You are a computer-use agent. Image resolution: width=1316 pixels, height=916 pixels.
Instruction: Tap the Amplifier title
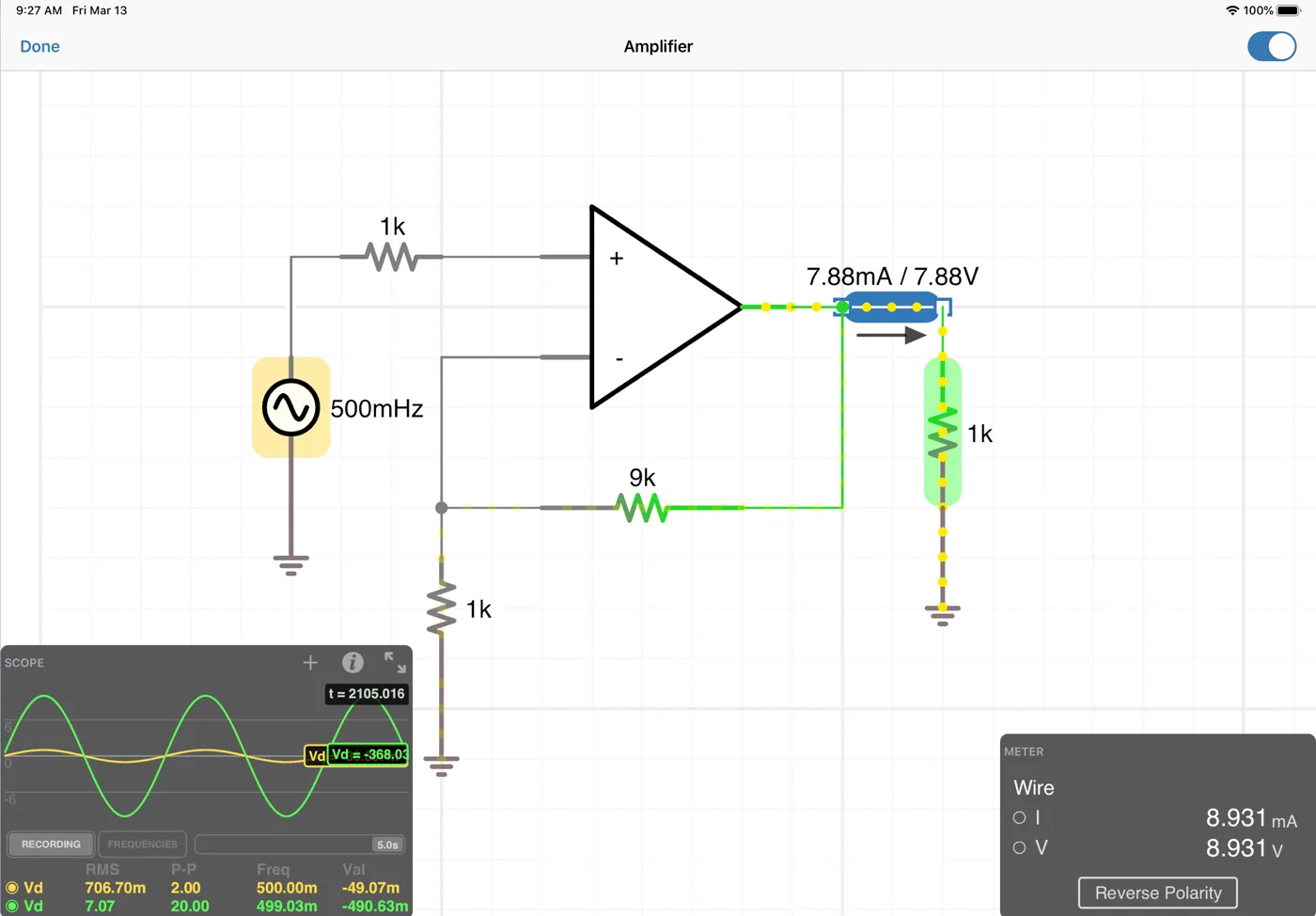point(658,46)
